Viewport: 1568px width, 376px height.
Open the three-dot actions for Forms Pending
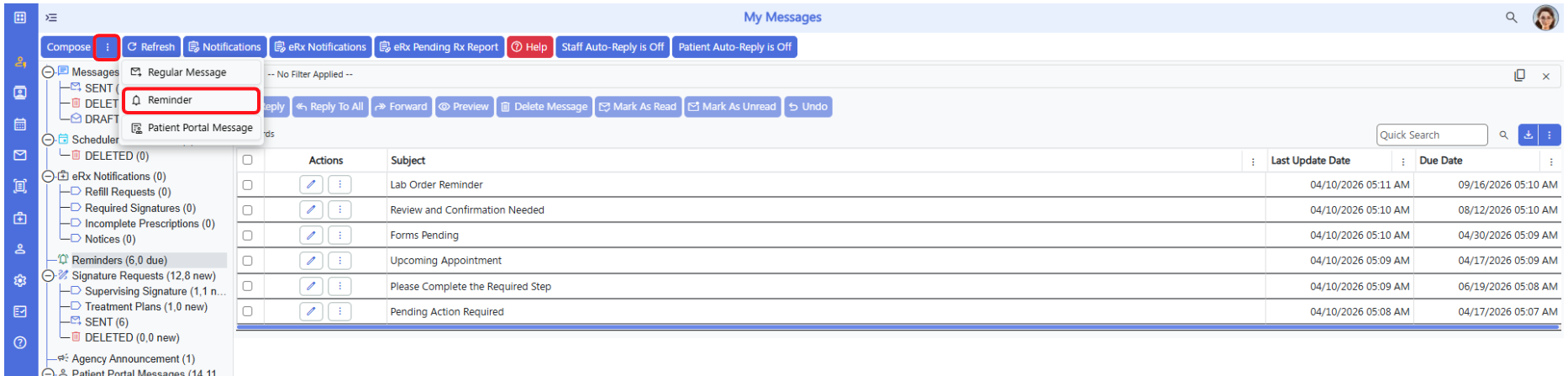(x=339, y=236)
